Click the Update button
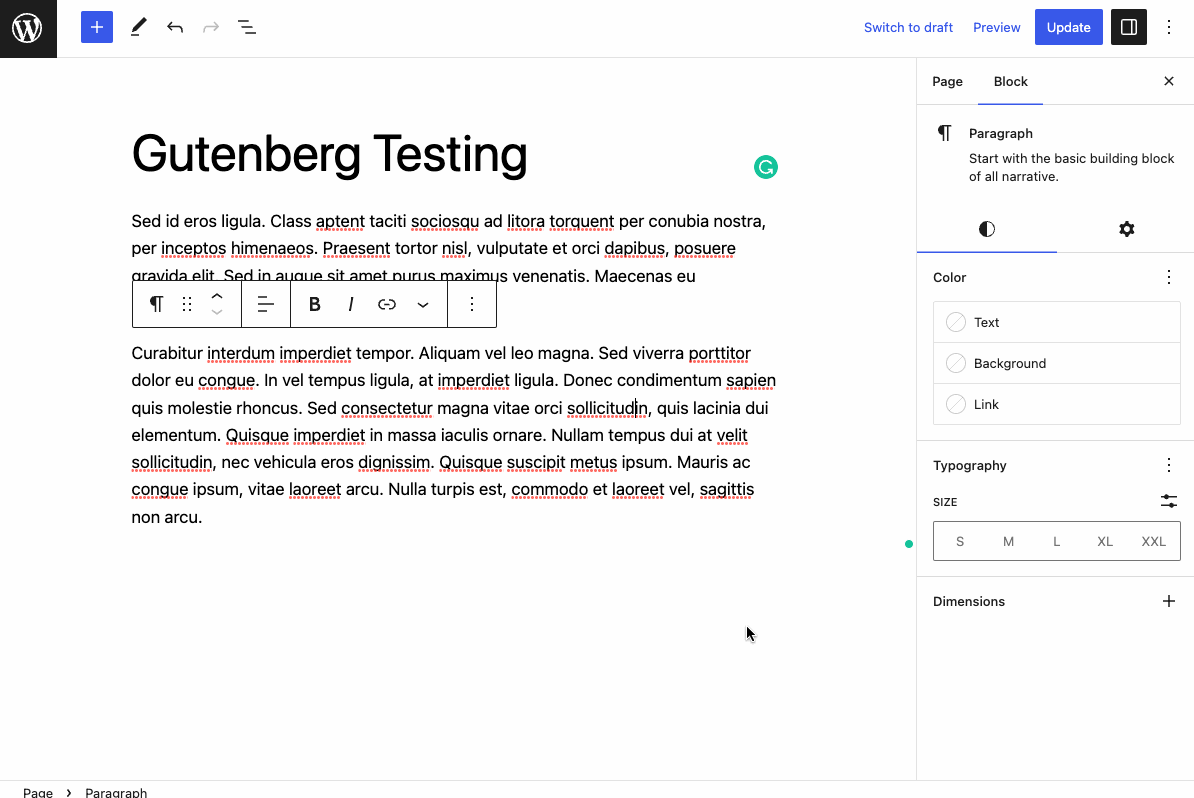 (x=1068, y=27)
